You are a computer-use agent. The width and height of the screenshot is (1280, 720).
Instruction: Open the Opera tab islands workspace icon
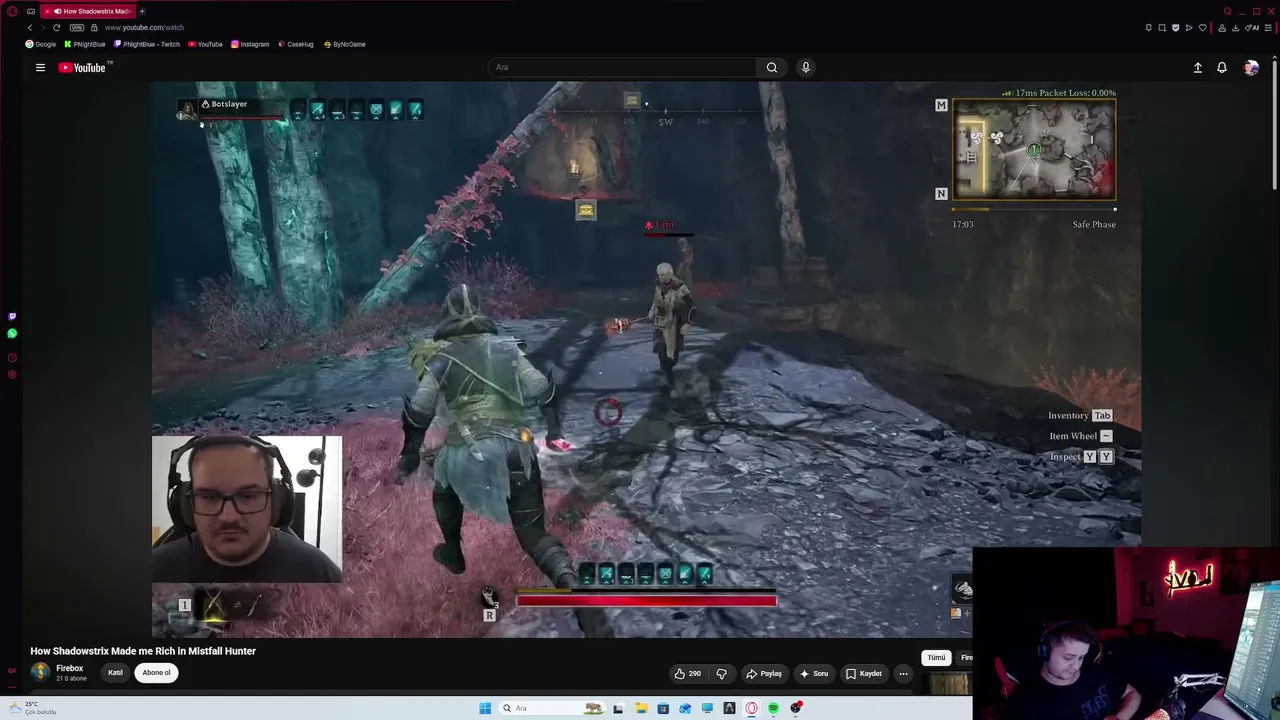(31, 11)
